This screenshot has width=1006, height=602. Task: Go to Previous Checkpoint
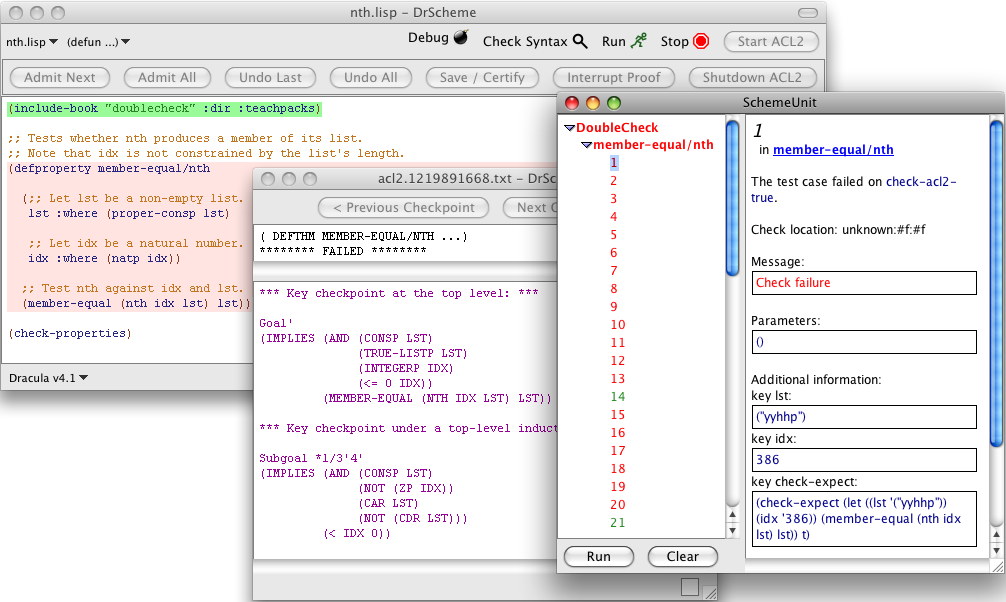click(403, 207)
